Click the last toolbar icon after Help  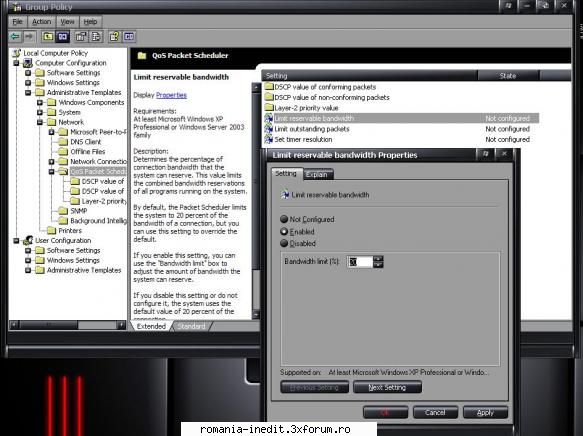[x=129, y=36]
